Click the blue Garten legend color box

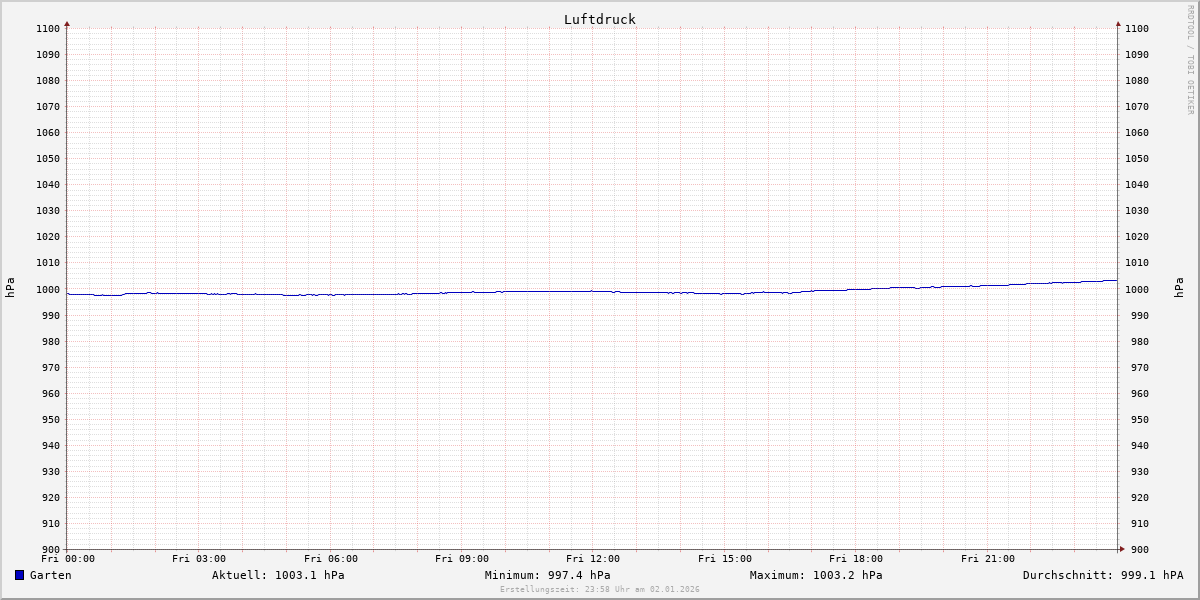(x=19, y=575)
